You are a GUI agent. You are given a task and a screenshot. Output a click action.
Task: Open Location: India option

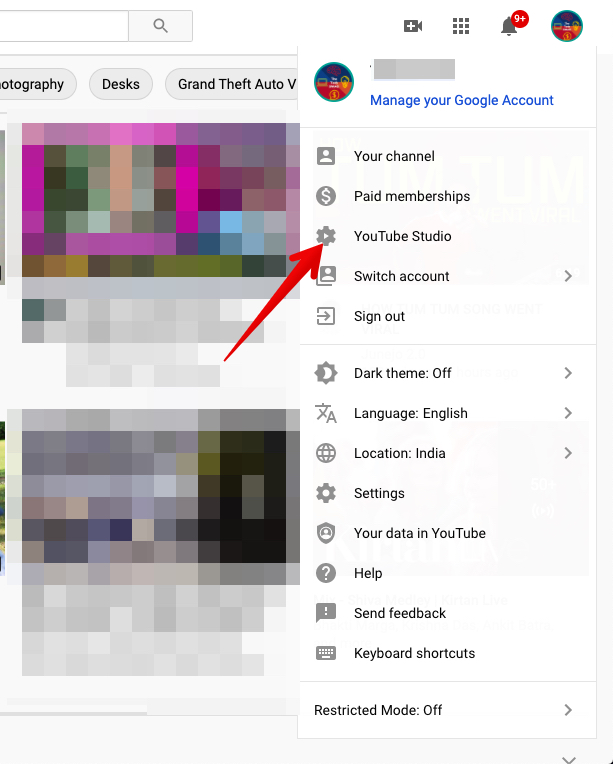pyautogui.click(x=447, y=453)
